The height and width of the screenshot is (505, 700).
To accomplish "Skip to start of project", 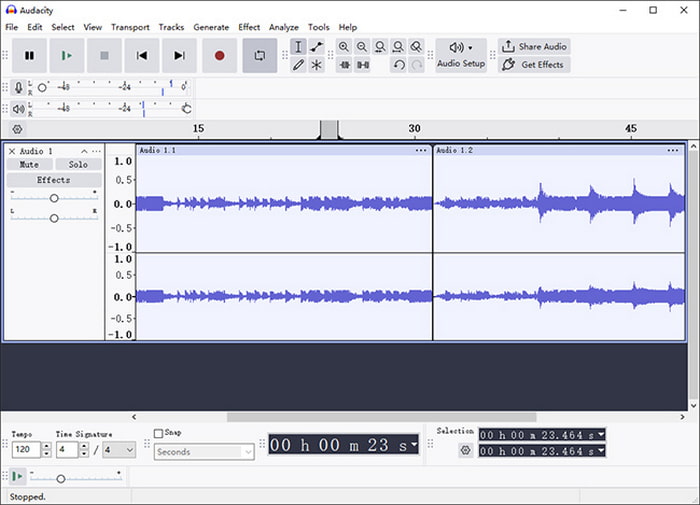I will point(142,55).
